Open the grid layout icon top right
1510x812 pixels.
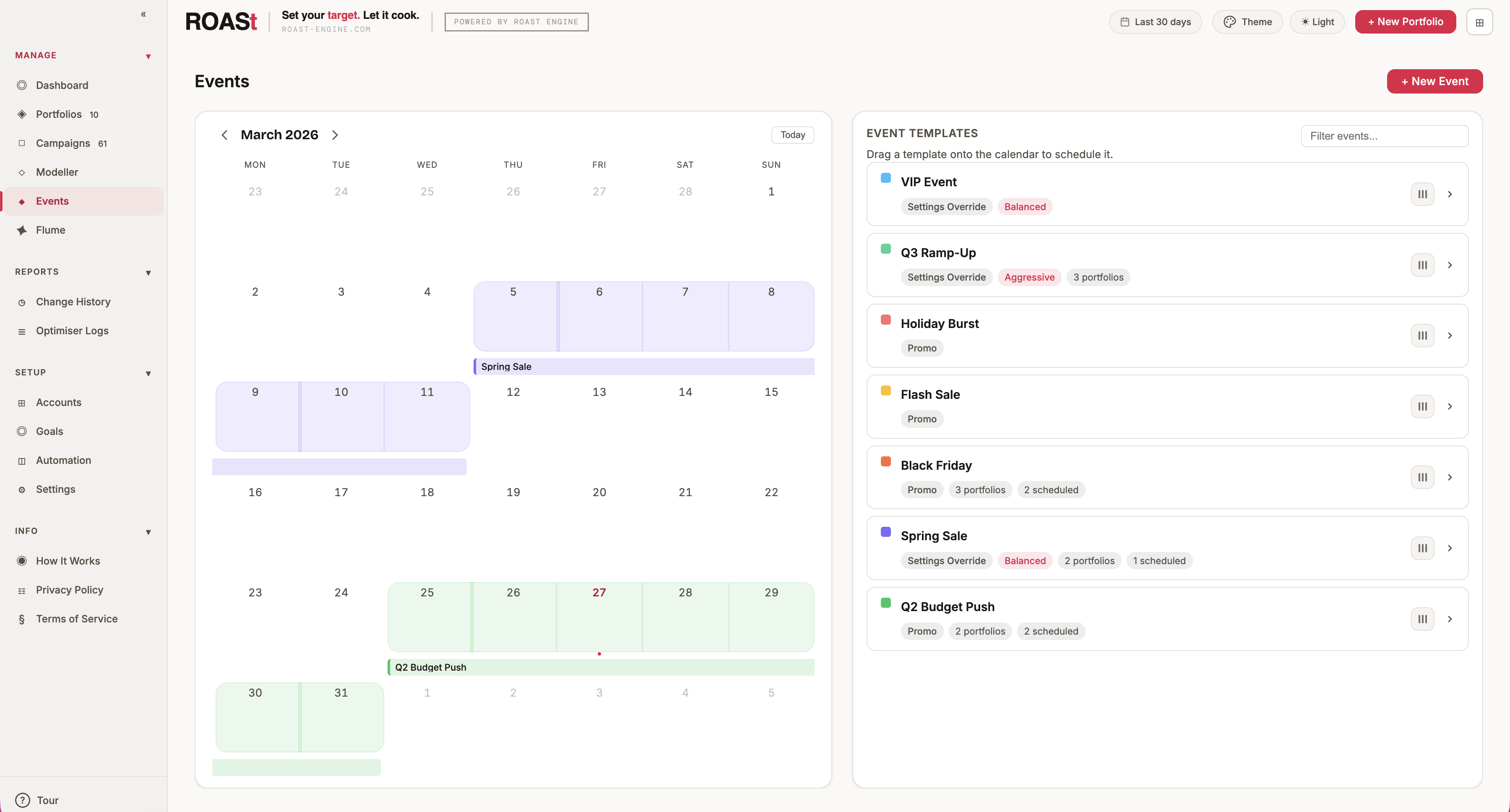click(x=1479, y=22)
